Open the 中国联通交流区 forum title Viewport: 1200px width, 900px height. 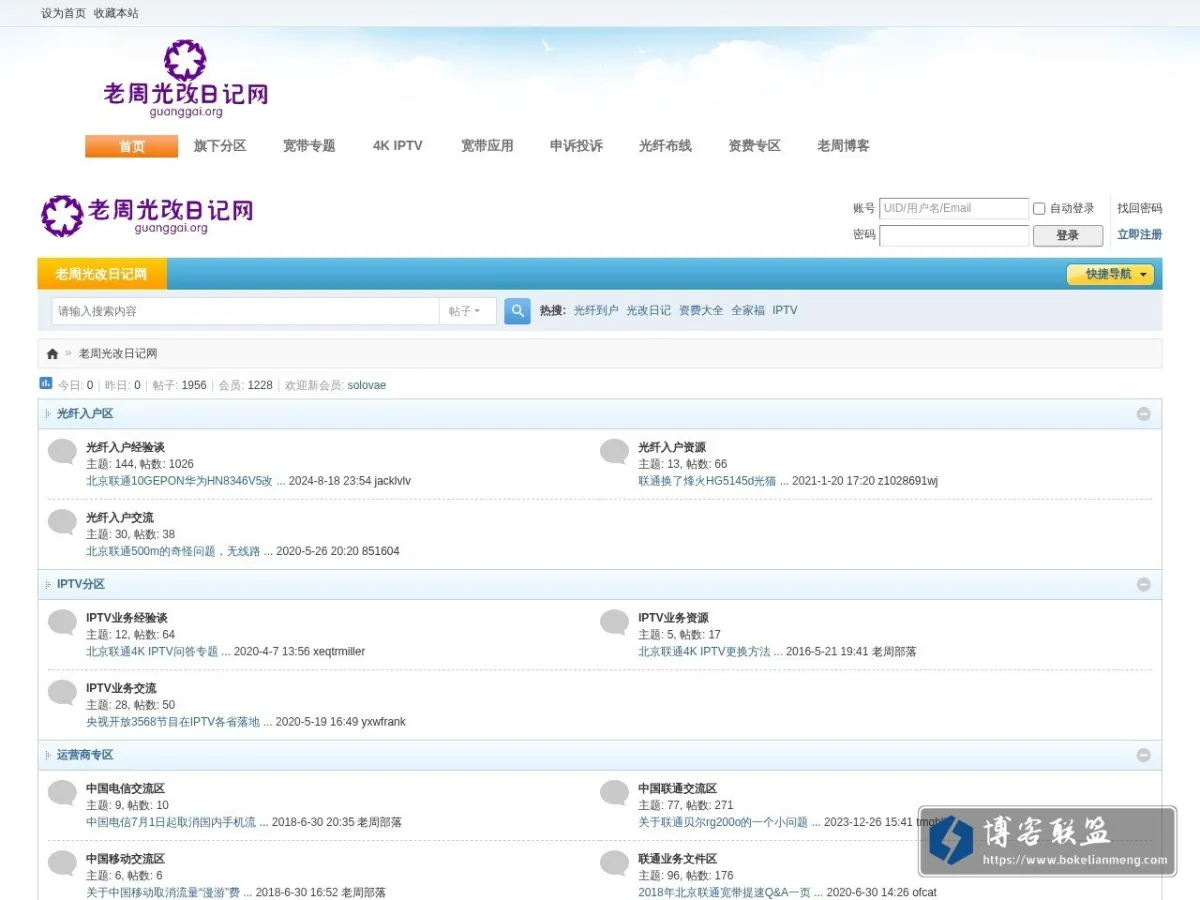click(677, 789)
